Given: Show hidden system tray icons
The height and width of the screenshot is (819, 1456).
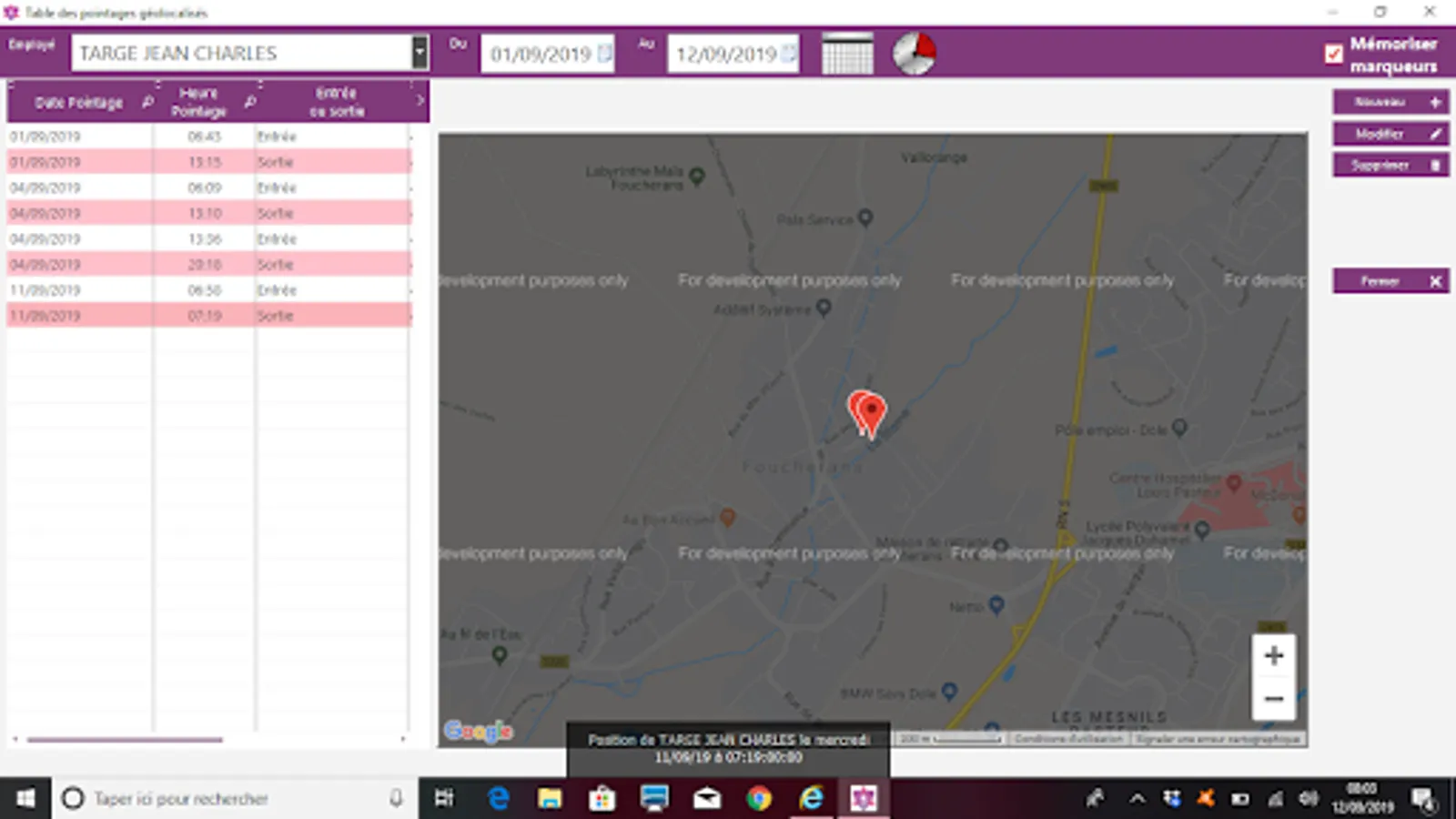Looking at the screenshot, I should [1137, 799].
